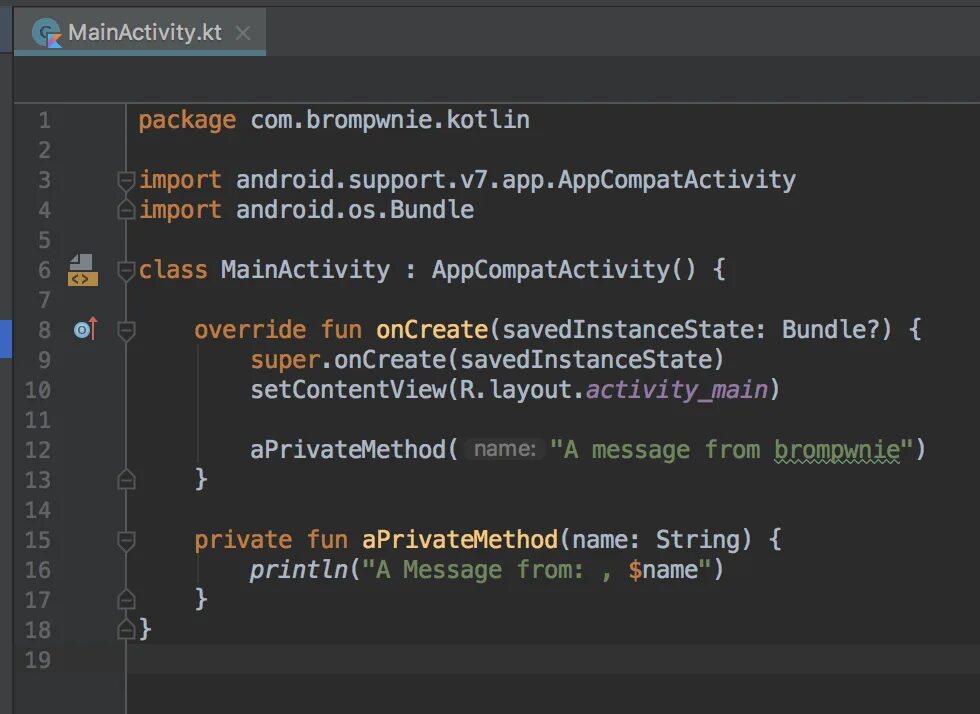The image size is (980, 714).
Task: Click the 'activity_main' layout reference
Action: [676, 390]
